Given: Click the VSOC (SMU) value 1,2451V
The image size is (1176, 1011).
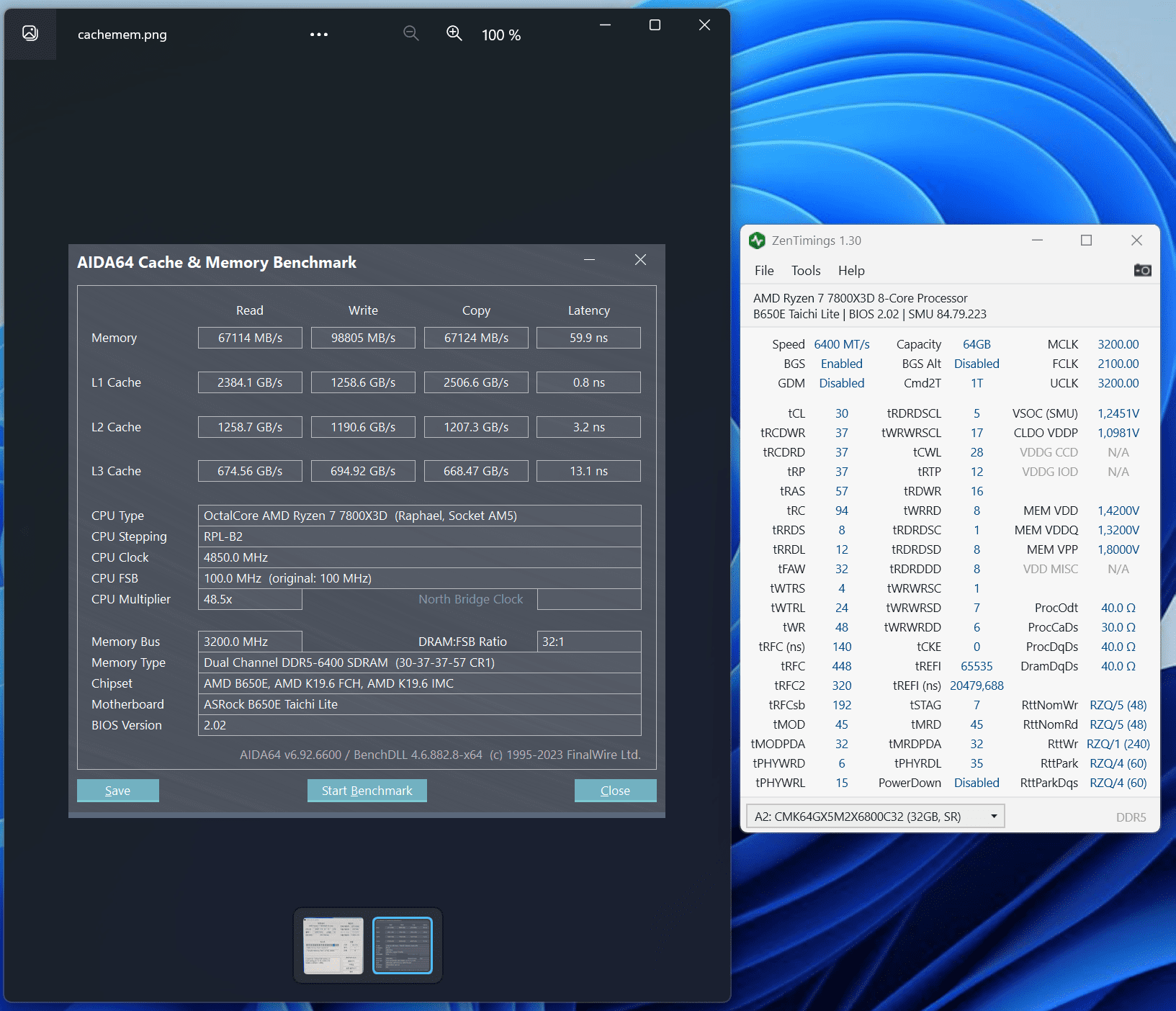Looking at the screenshot, I should (1118, 413).
